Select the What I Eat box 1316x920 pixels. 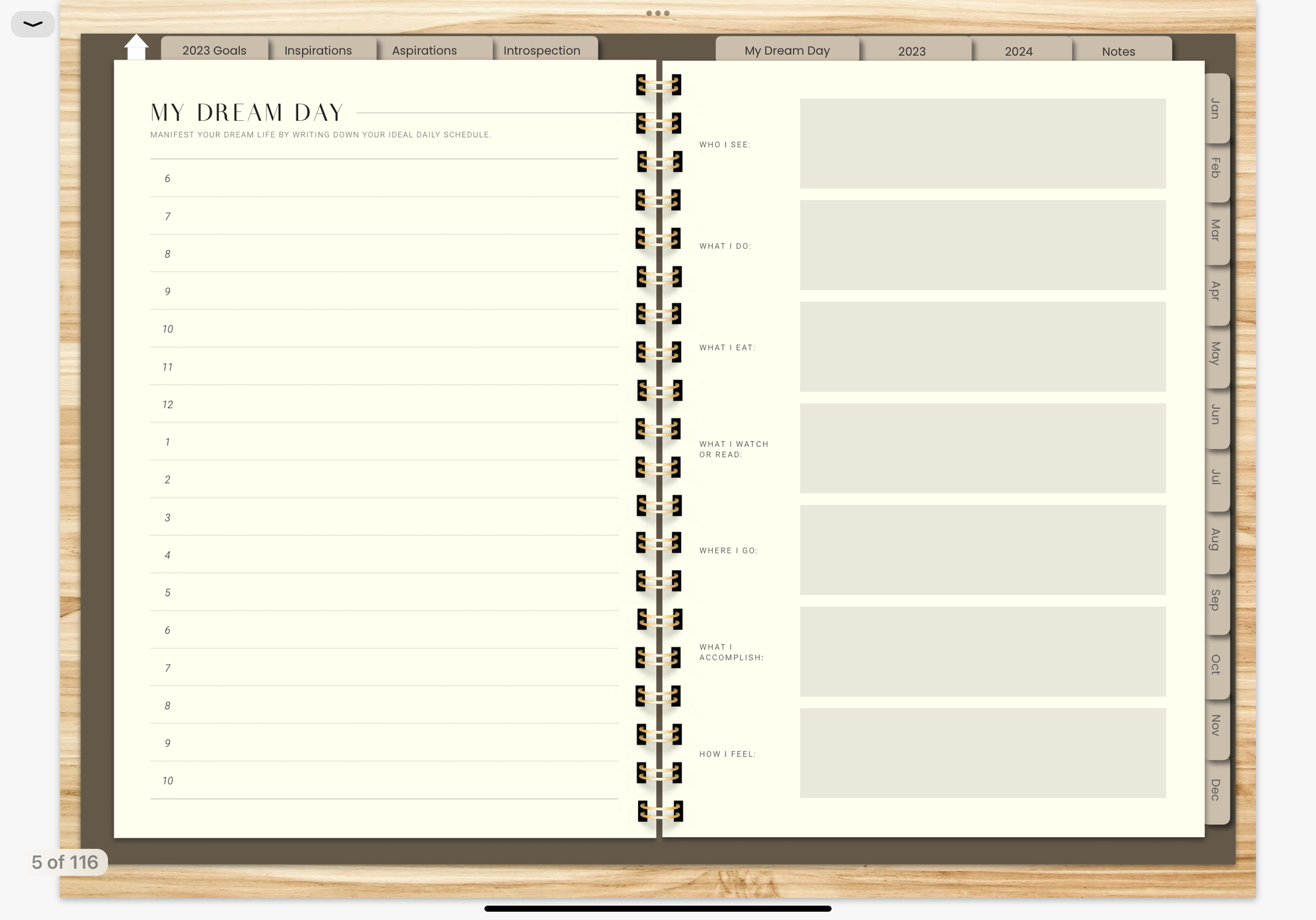click(x=982, y=347)
